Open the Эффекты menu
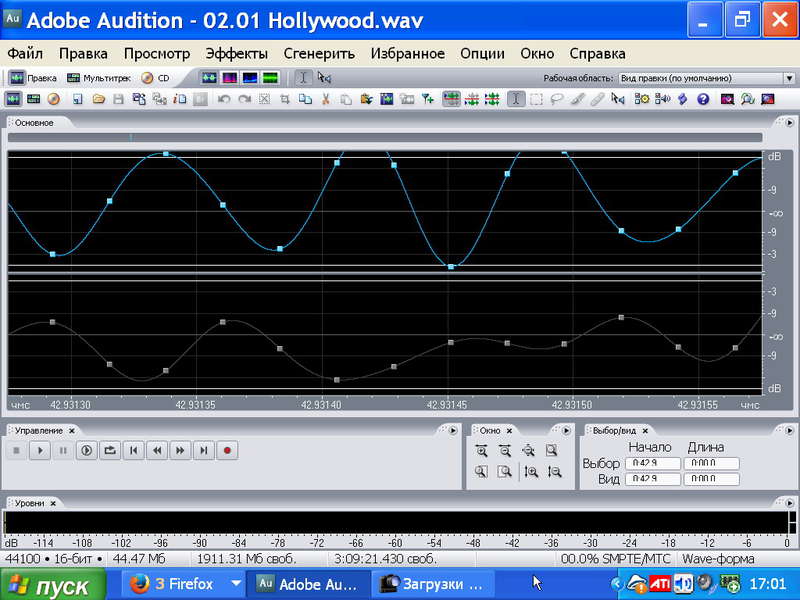 tap(237, 54)
